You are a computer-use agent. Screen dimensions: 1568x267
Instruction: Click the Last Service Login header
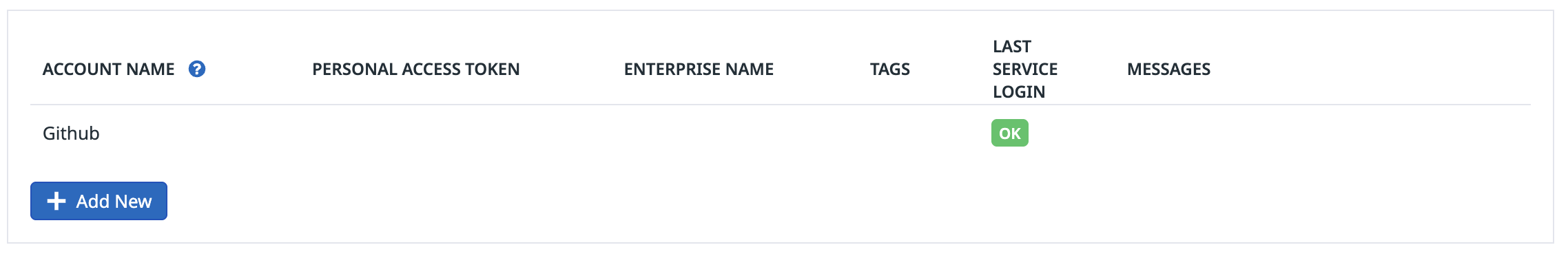click(1025, 69)
